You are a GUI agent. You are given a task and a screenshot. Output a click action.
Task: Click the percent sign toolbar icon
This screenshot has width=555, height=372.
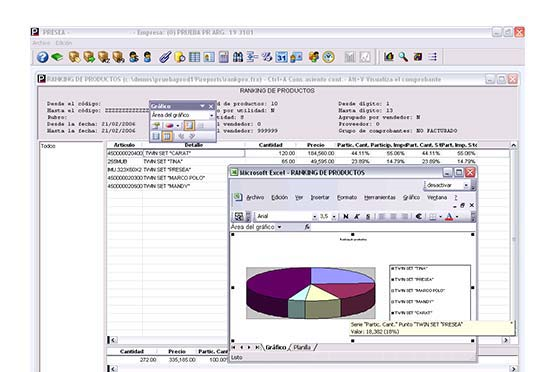coord(267,57)
